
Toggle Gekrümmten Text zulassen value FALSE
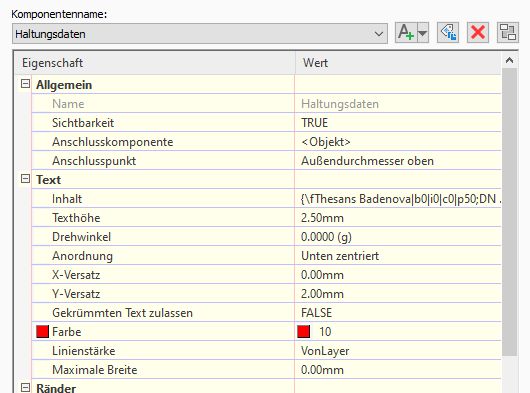point(398,313)
